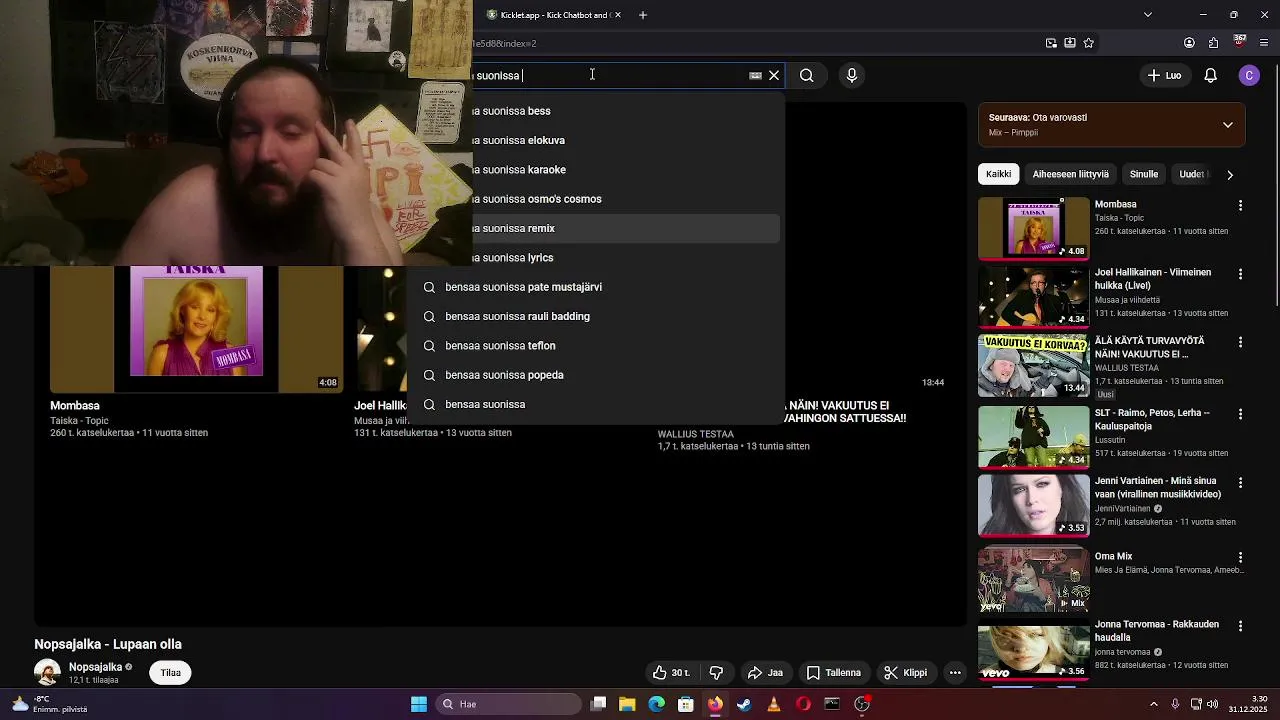The height and width of the screenshot is (720, 1280).
Task: Open options menu for Oma Mix
Action: click(1240, 557)
